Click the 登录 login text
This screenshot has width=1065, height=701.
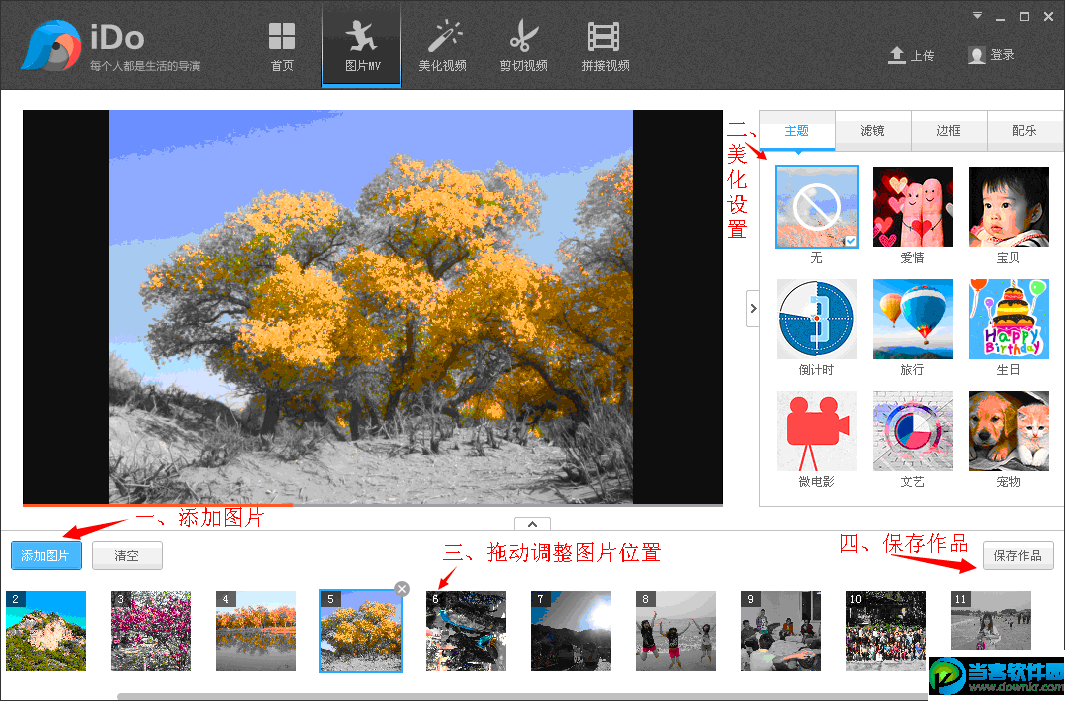(x=1003, y=55)
